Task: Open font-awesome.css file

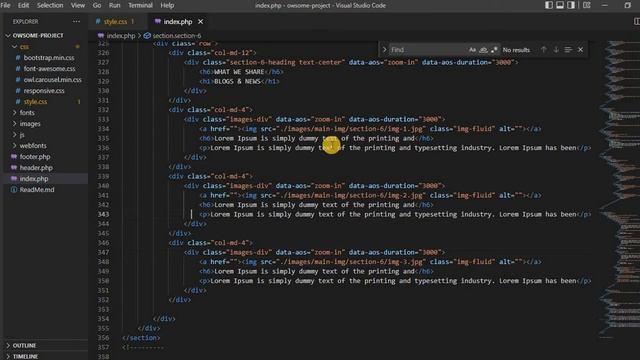Action: point(49,69)
